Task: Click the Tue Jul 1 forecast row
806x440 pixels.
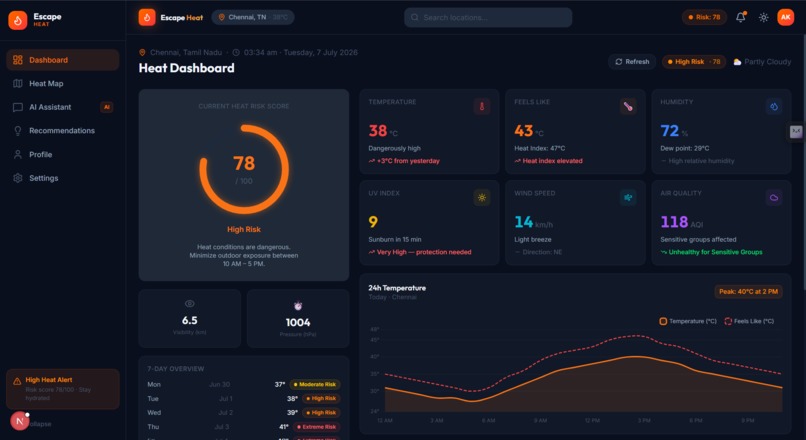Action: point(244,398)
